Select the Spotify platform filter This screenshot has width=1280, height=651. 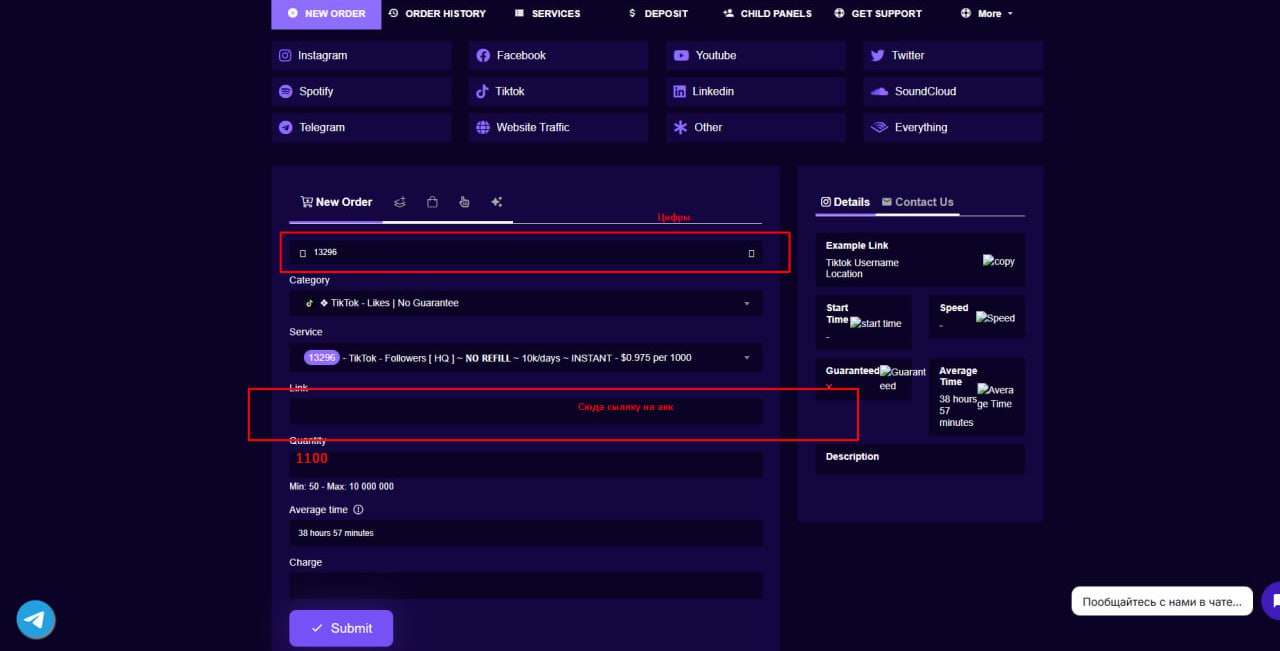361,92
